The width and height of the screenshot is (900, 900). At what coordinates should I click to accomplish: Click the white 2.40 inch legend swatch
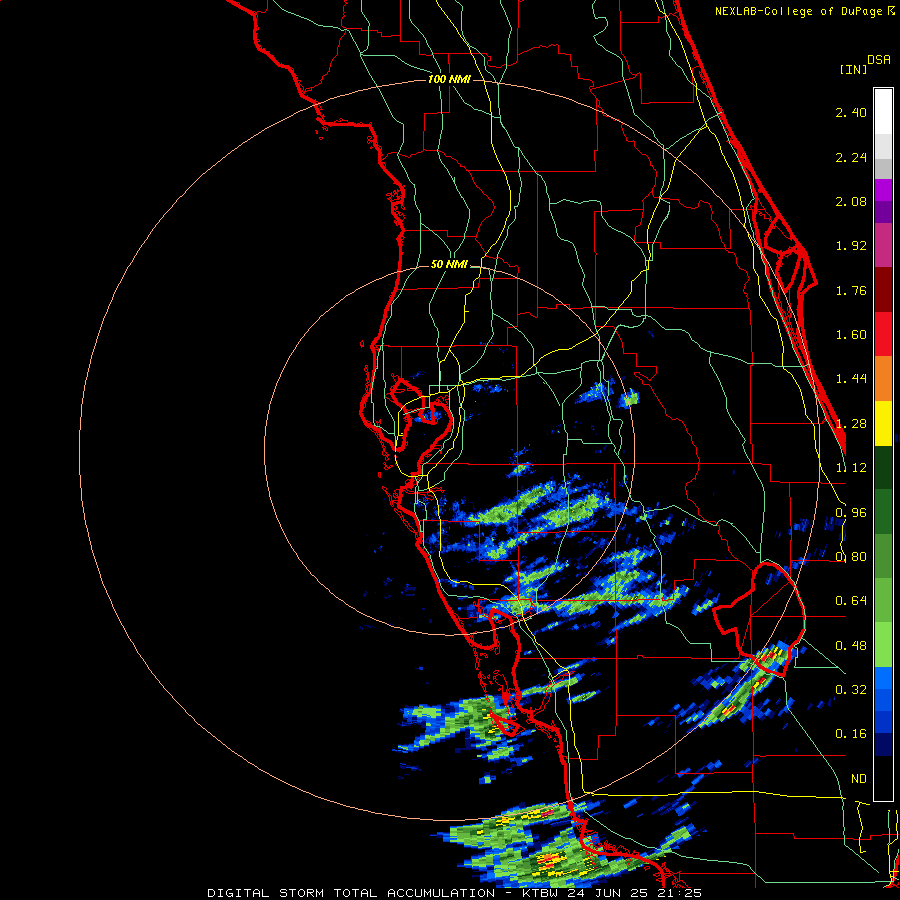[883, 112]
